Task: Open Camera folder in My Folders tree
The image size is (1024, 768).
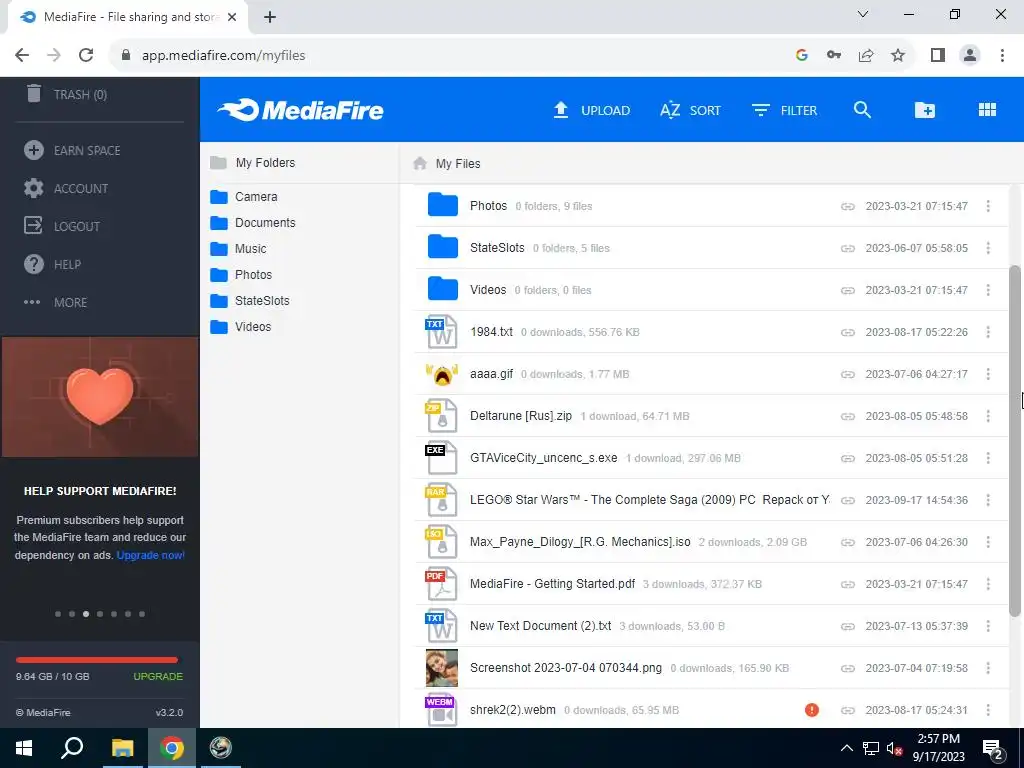Action: point(244,197)
